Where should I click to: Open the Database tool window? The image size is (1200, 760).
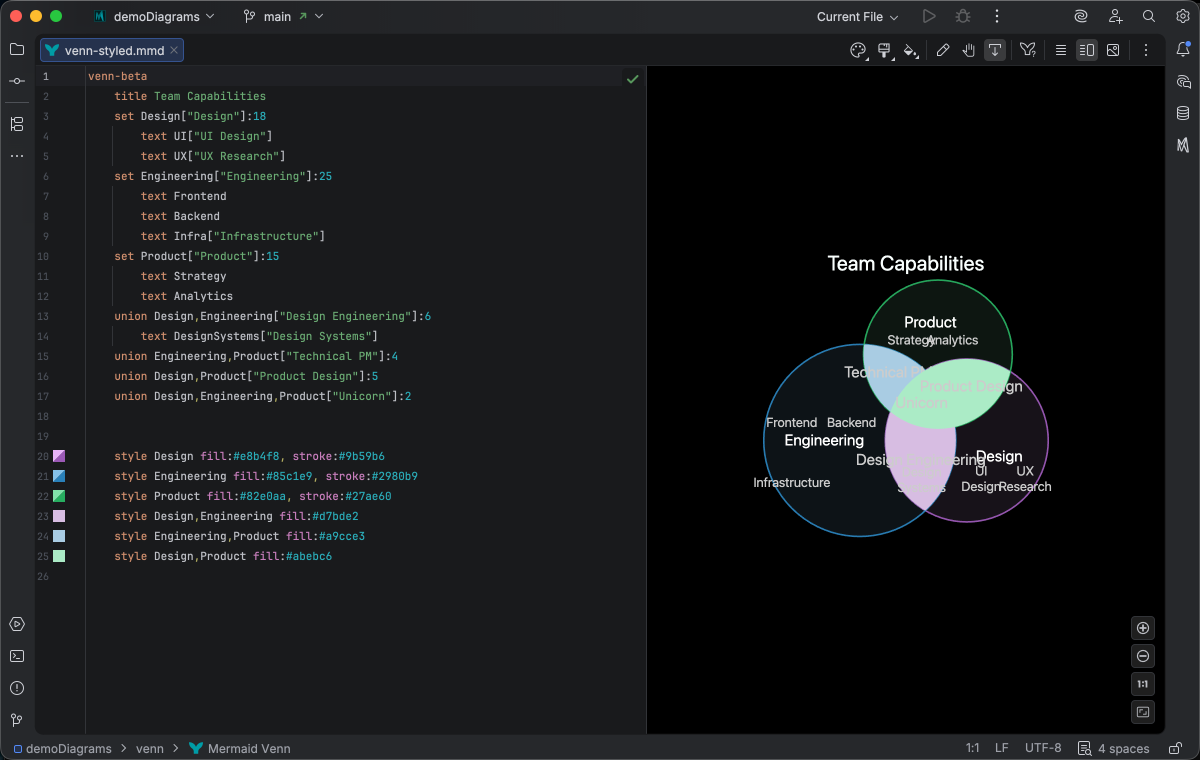pyautogui.click(x=1183, y=113)
